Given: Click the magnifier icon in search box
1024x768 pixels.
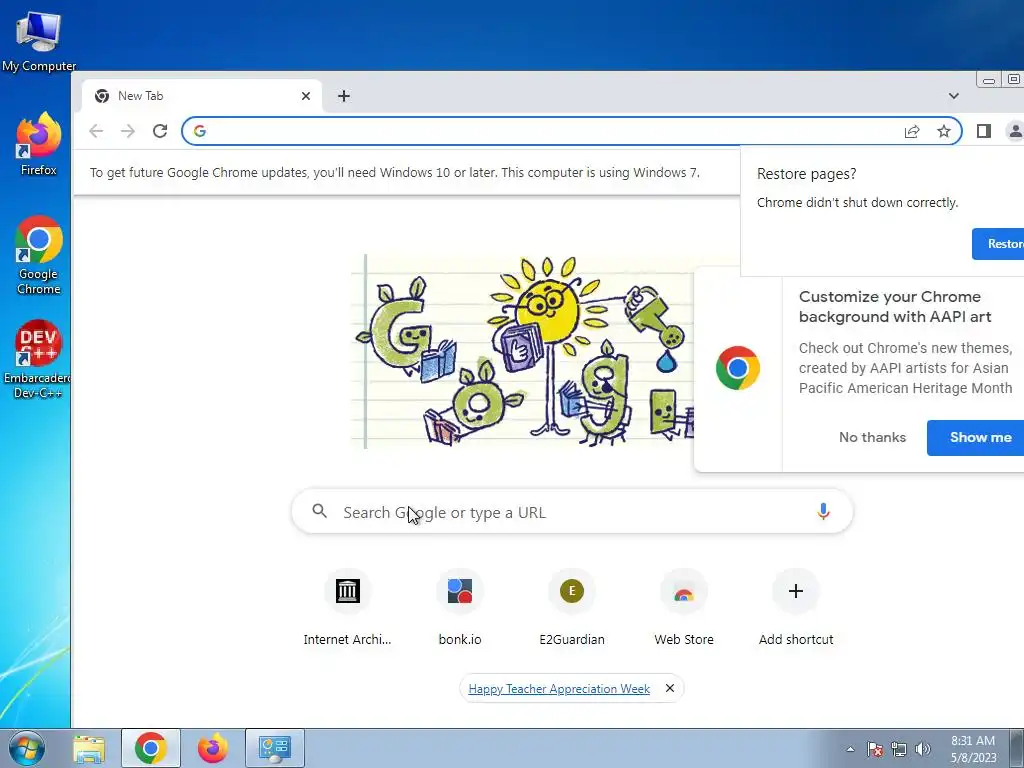Looking at the screenshot, I should [319, 511].
